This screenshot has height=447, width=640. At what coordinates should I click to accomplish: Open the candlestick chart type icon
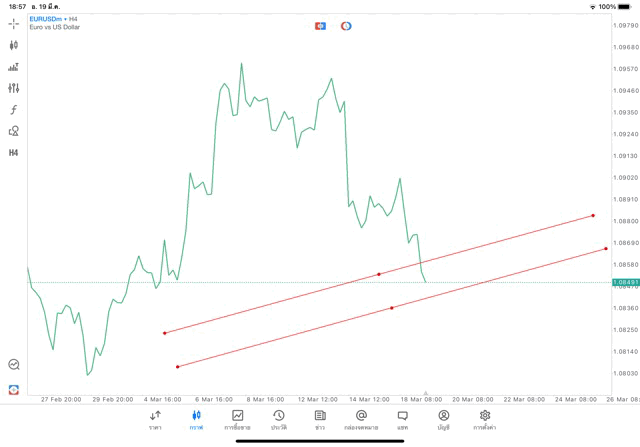coord(14,45)
